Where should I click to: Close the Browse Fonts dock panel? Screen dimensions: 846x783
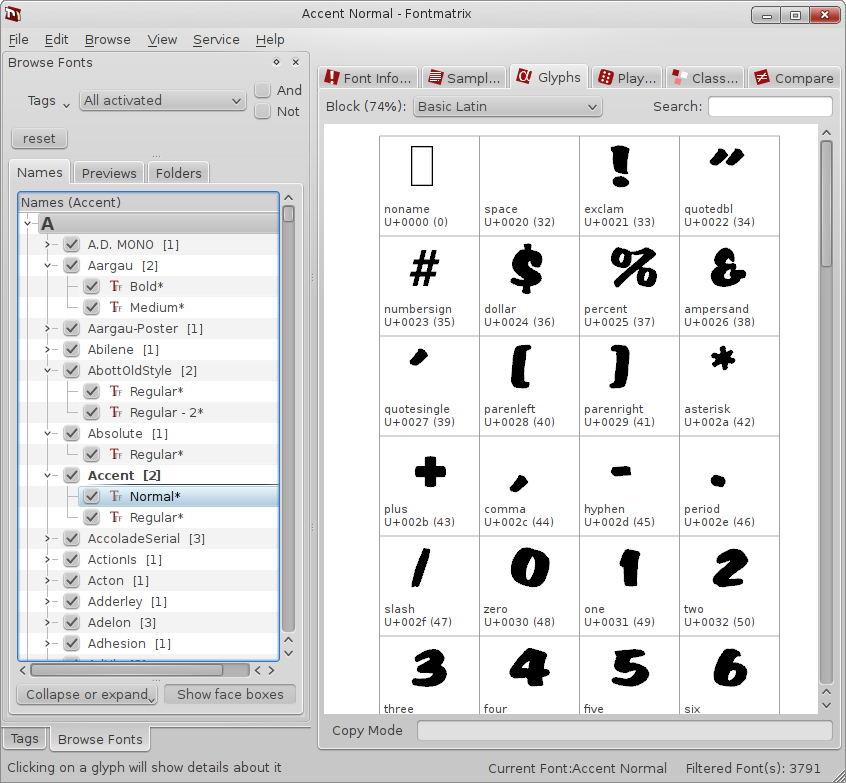[x=296, y=62]
